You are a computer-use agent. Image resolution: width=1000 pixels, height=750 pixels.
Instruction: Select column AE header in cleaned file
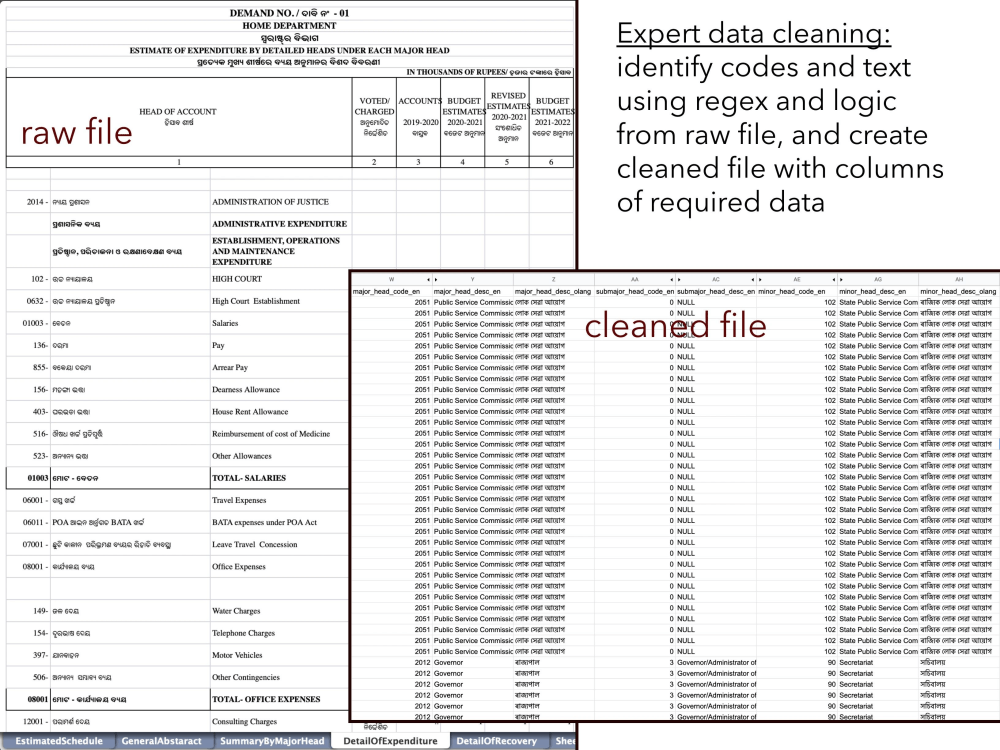[797, 279]
